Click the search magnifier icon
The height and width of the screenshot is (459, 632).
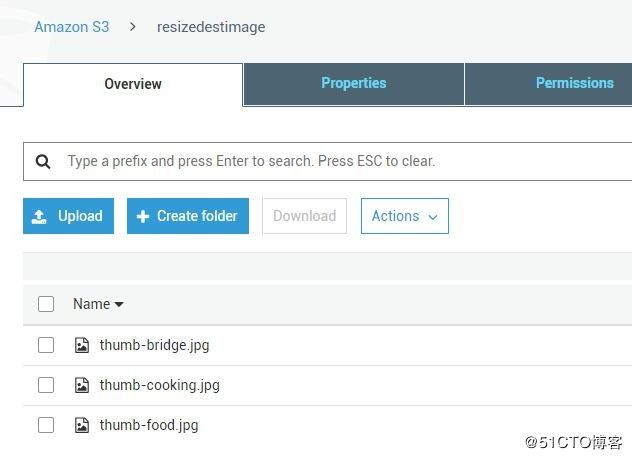43,162
